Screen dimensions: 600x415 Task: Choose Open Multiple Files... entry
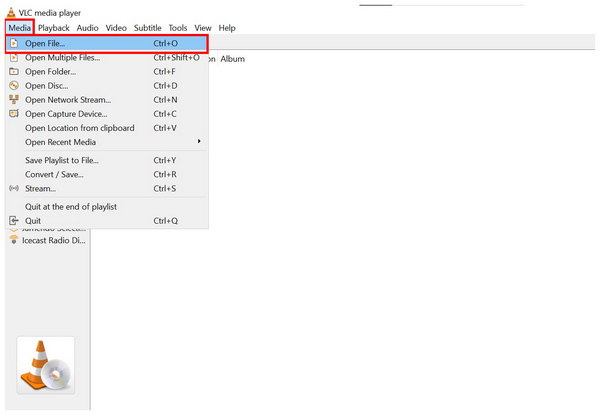[107, 57]
